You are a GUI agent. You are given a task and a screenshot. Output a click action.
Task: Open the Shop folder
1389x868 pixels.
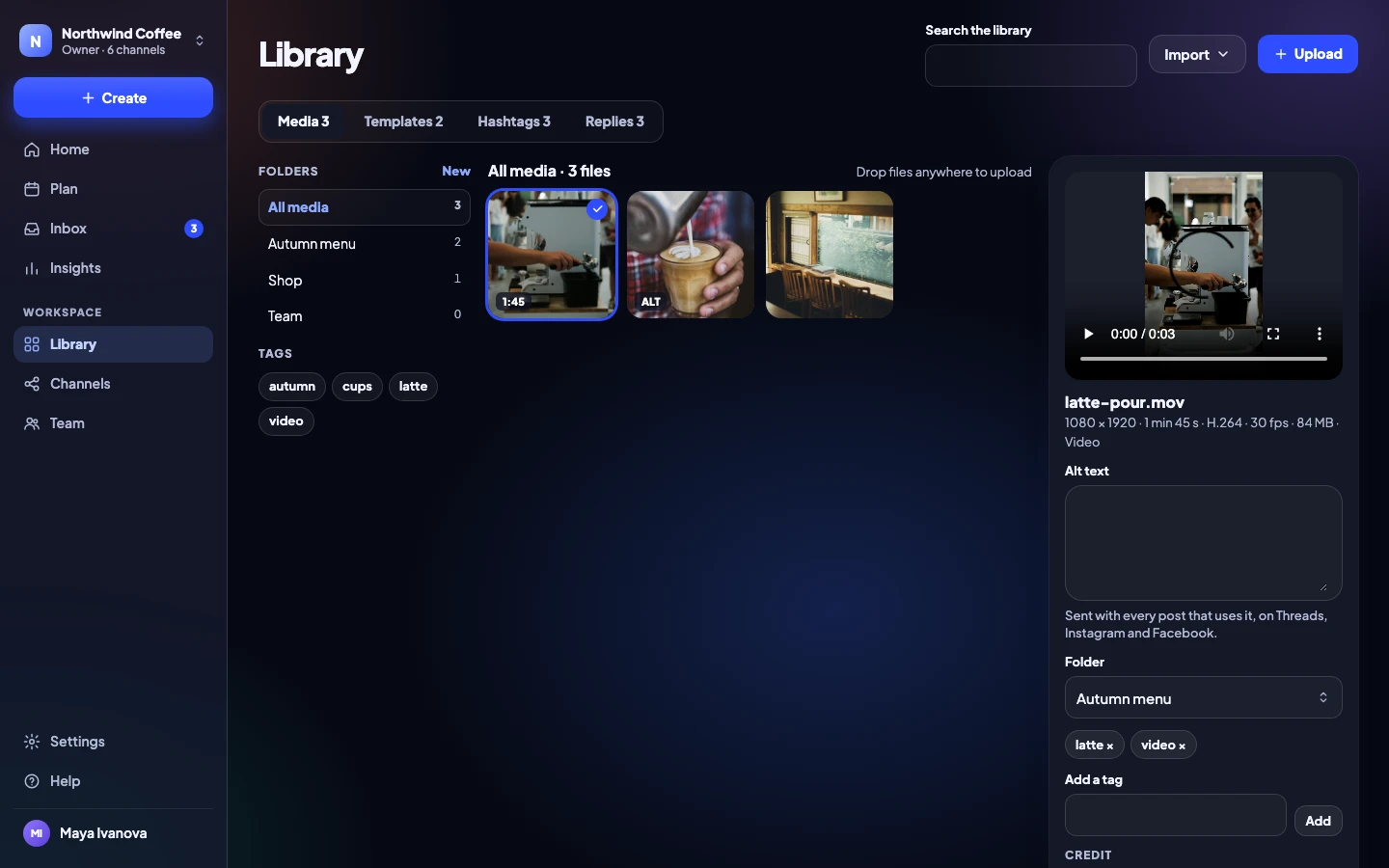coord(364,281)
